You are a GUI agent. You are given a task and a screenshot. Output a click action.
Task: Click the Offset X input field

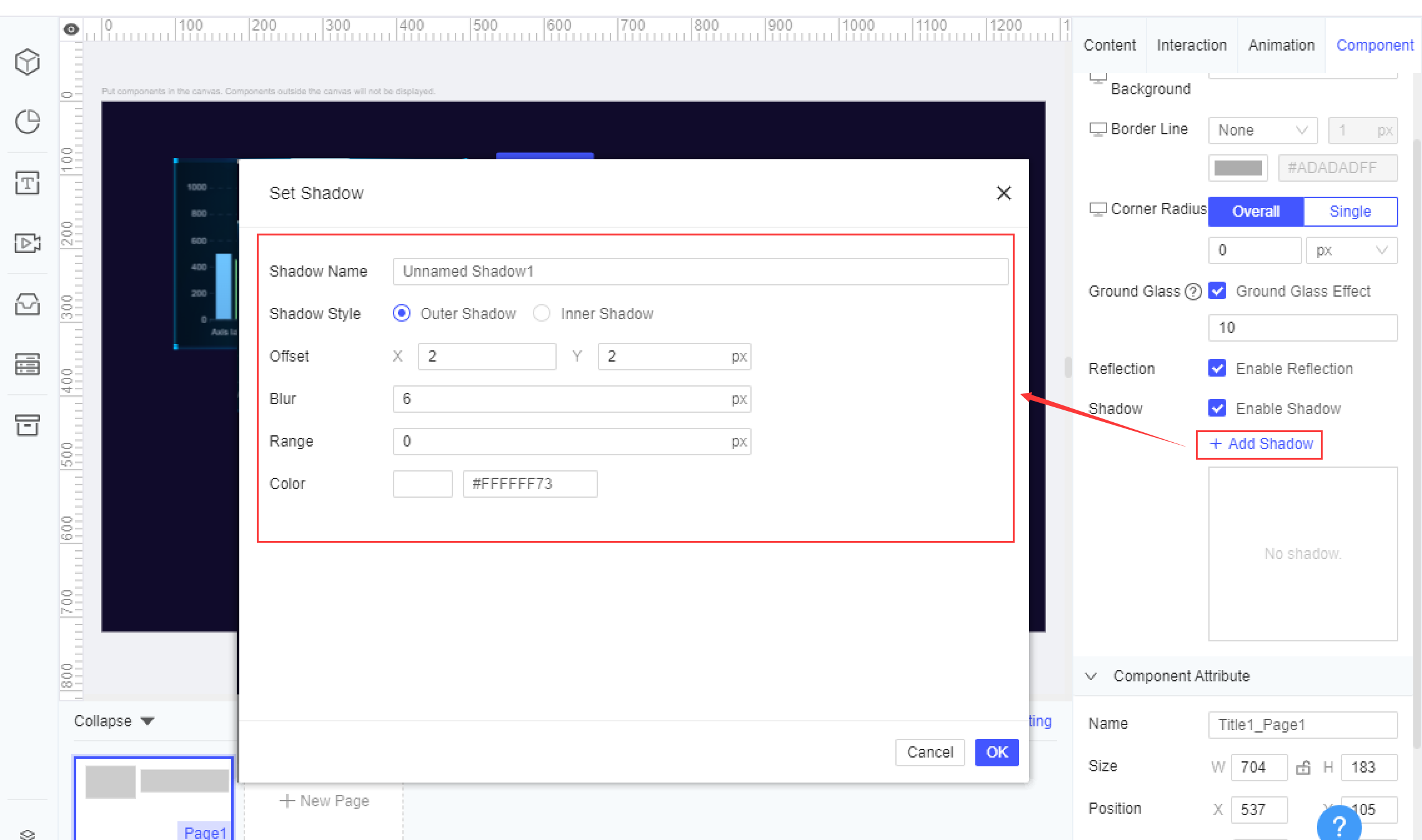(x=487, y=357)
